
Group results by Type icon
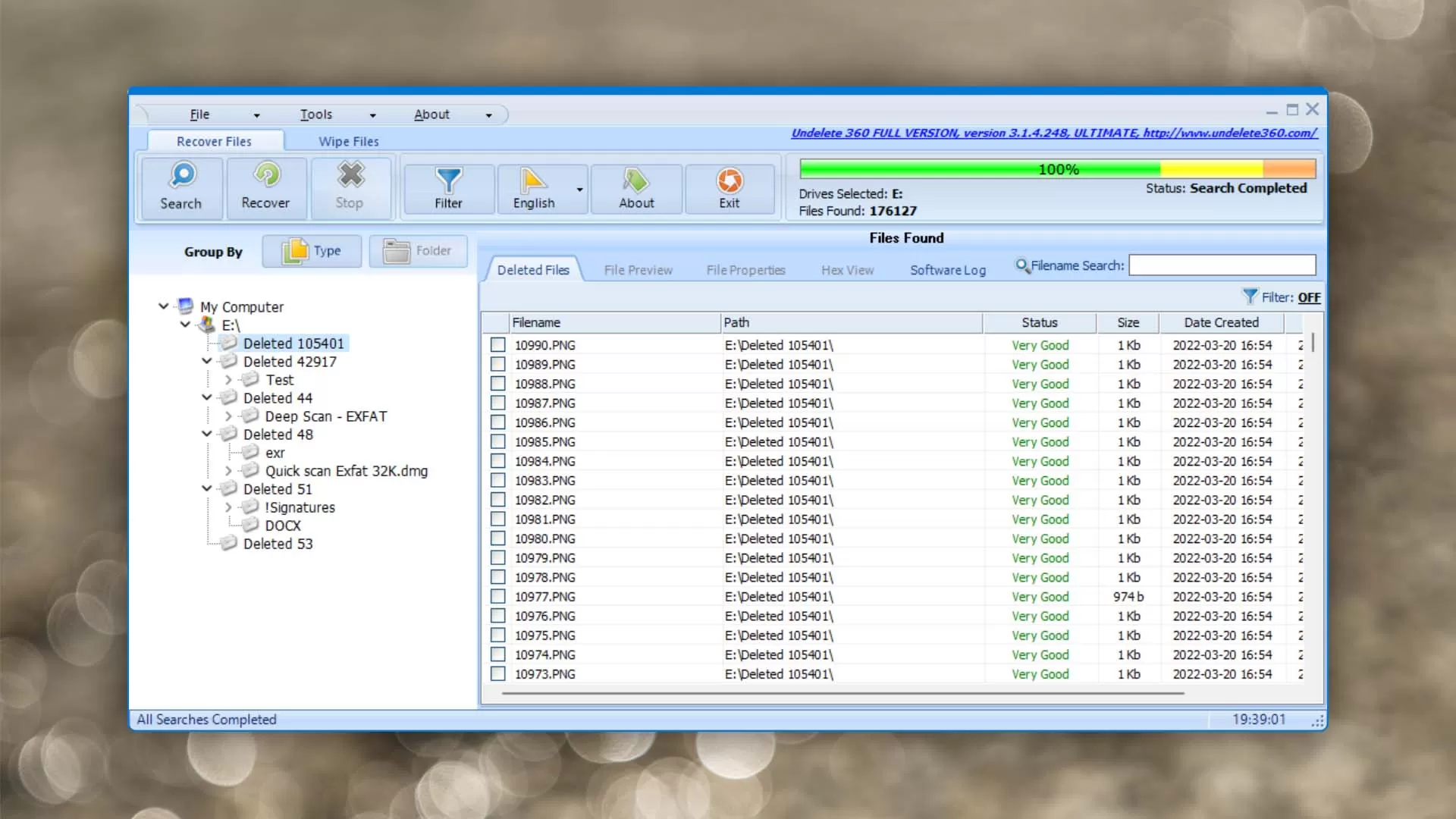(x=295, y=251)
